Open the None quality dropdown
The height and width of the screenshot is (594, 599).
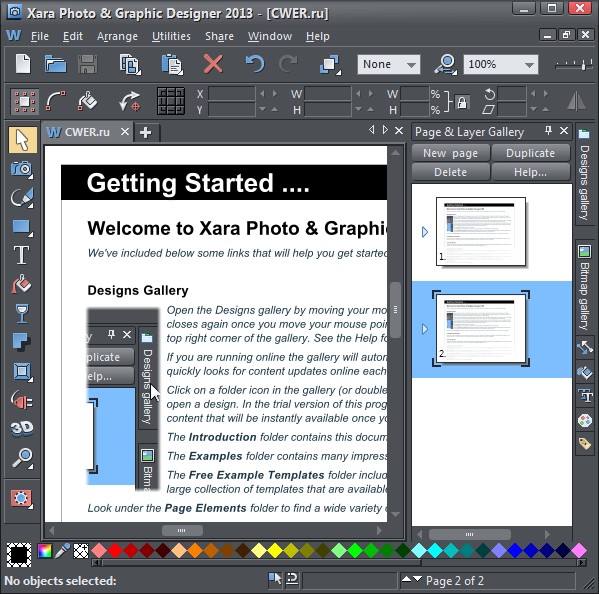click(389, 64)
